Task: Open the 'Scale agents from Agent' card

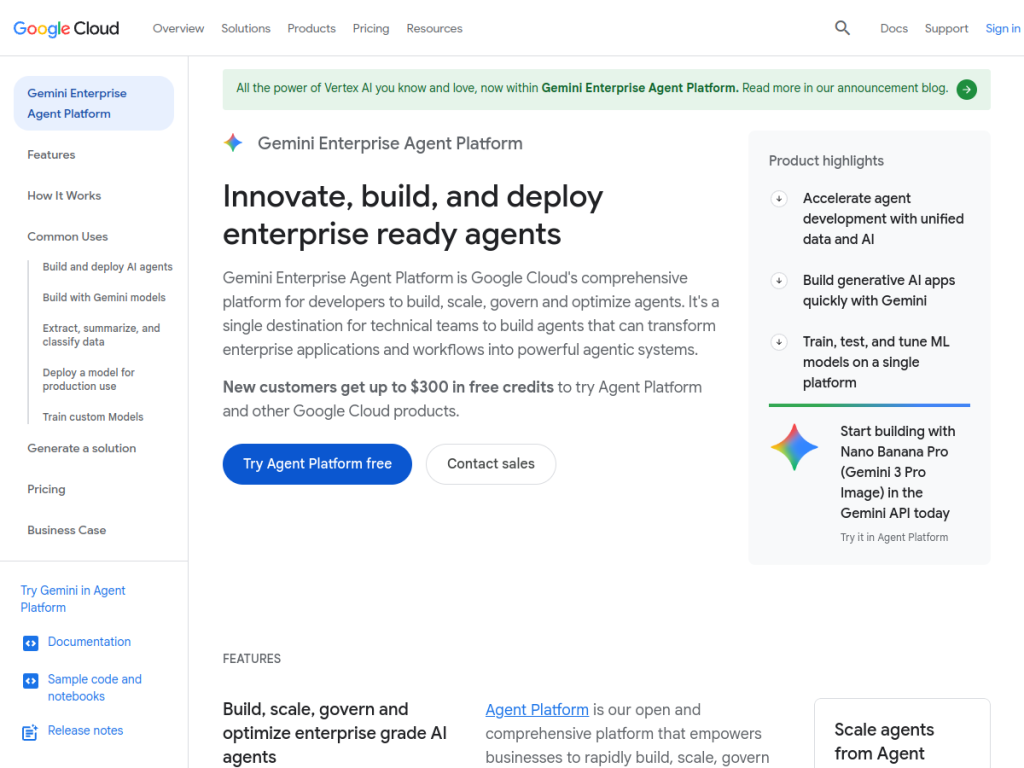Action: click(902, 733)
